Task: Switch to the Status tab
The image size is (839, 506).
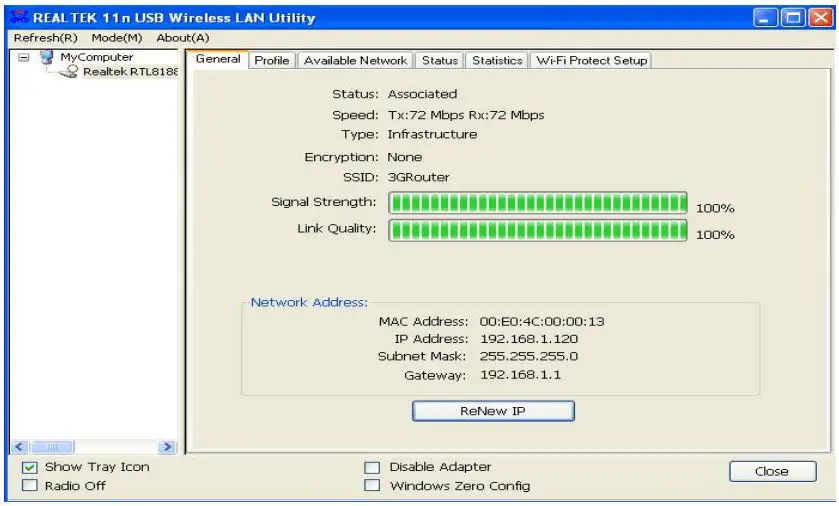Action: 440,60
